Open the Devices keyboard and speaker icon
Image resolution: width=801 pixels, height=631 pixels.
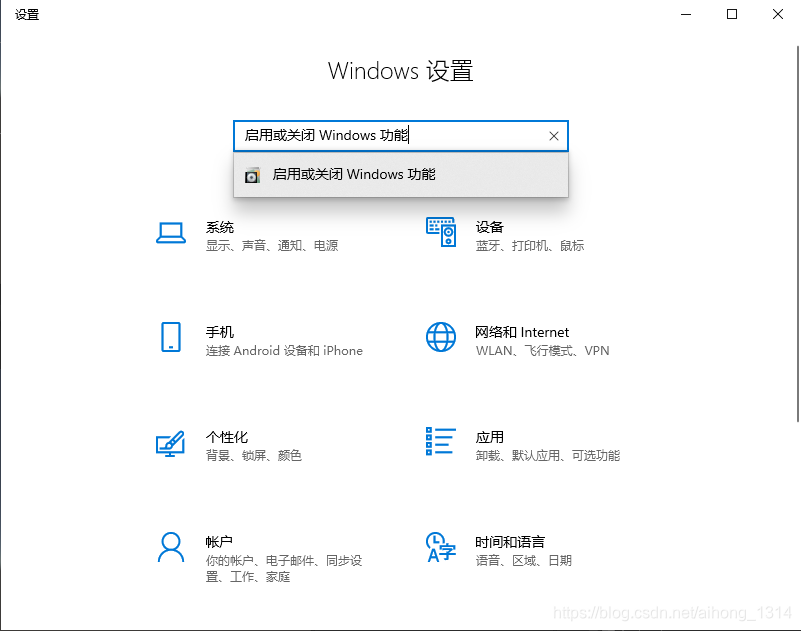(441, 232)
